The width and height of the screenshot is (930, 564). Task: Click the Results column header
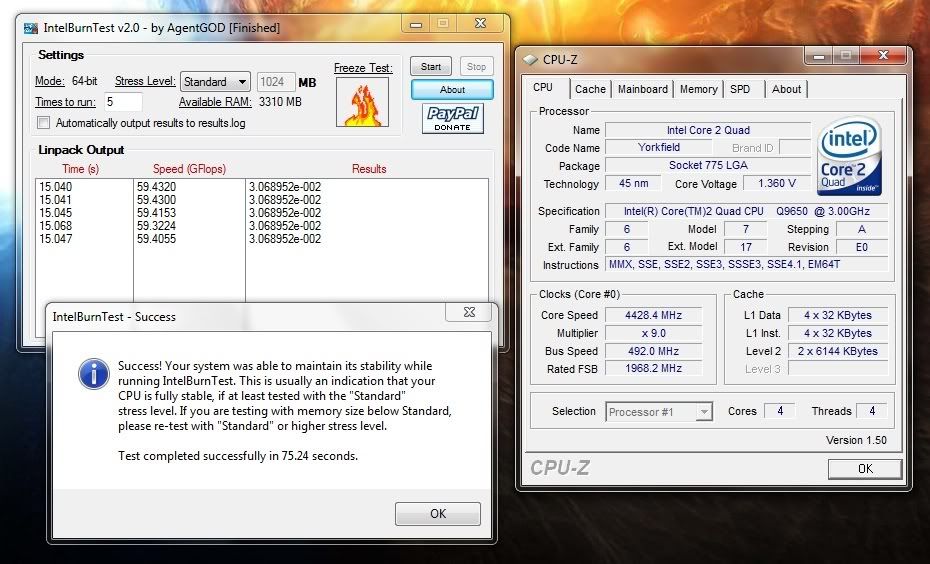369,169
